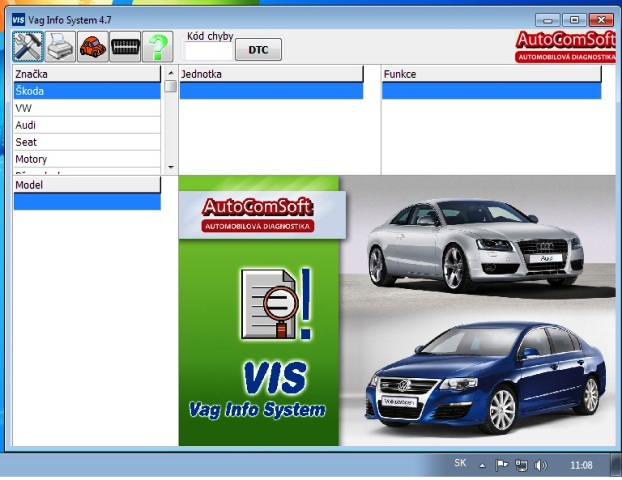Select VW in the Značka list

coord(87,108)
